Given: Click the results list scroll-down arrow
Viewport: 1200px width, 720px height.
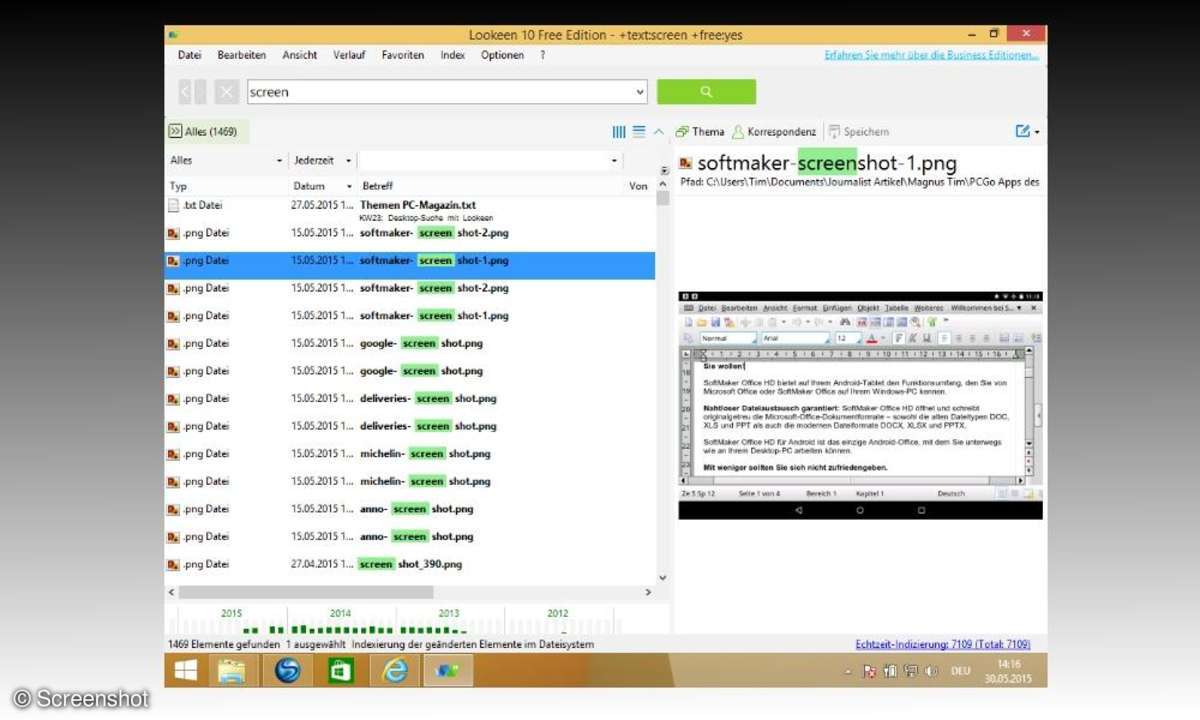Looking at the screenshot, I should point(662,578).
